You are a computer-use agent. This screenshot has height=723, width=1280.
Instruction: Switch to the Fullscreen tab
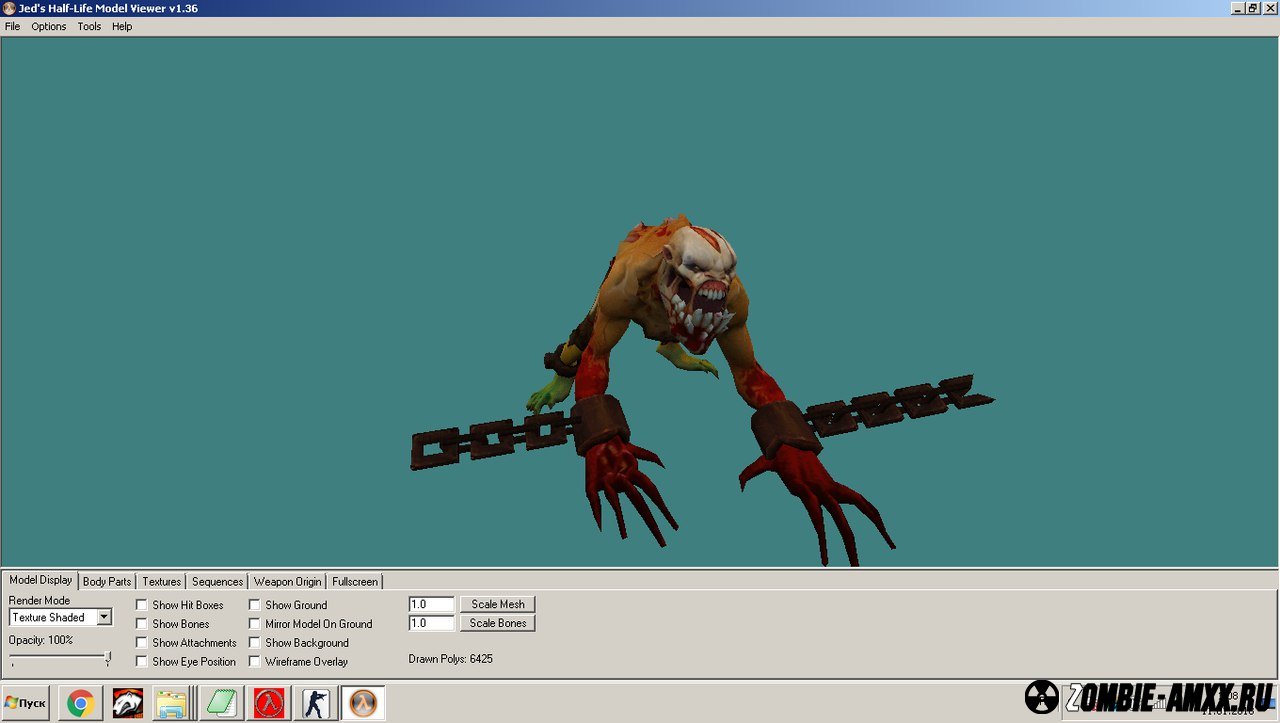(355, 582)
